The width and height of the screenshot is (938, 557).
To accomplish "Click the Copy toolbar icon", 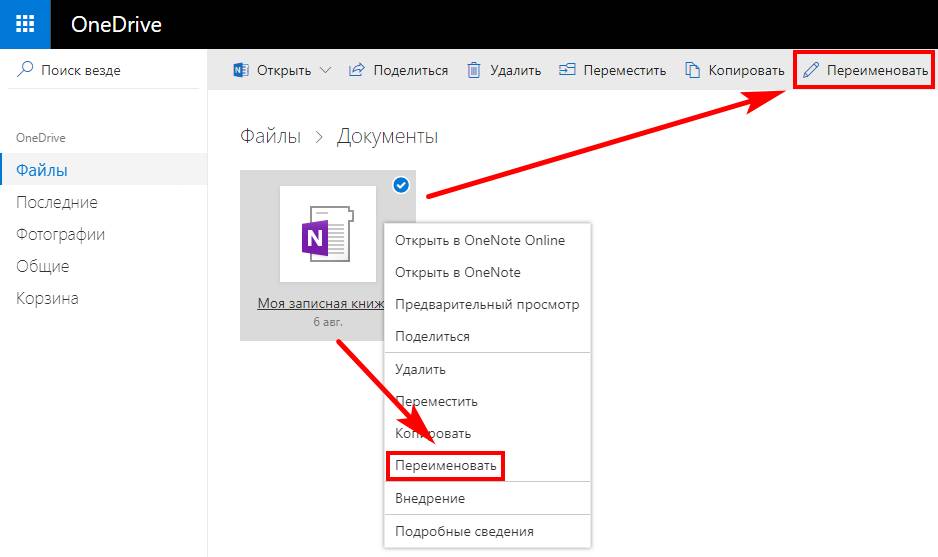I will click(x=692, y=70).
